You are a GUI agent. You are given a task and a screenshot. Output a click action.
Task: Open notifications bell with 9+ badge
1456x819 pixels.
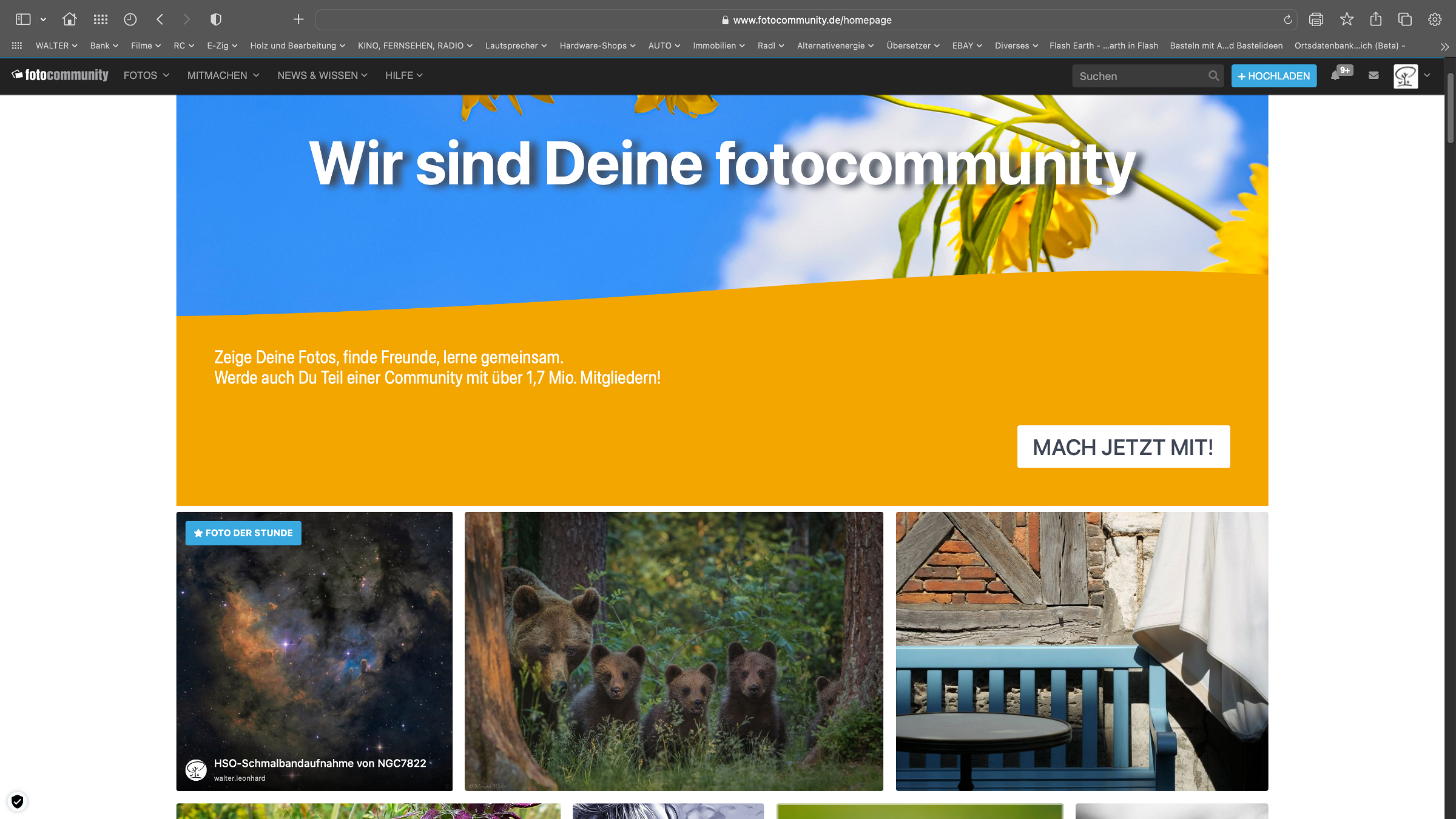tap(1336, 75)
